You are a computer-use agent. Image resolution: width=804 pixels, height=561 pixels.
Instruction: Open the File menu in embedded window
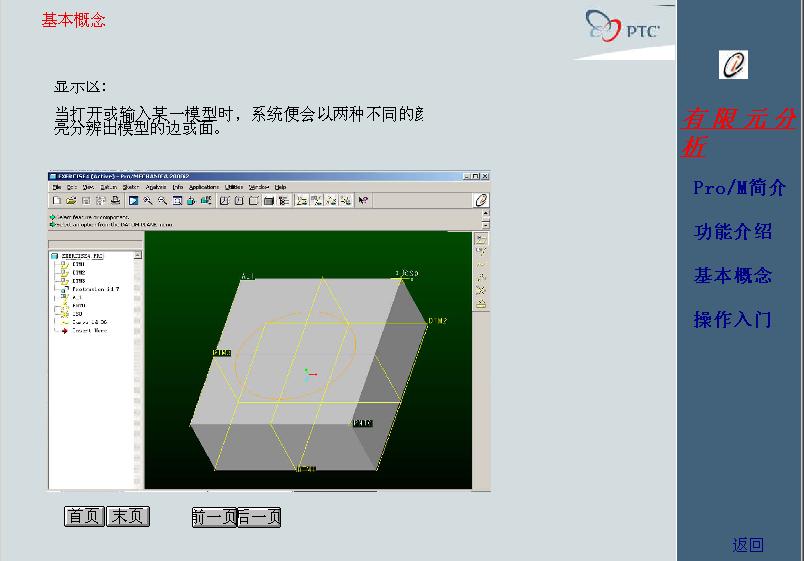coord(57,187)
